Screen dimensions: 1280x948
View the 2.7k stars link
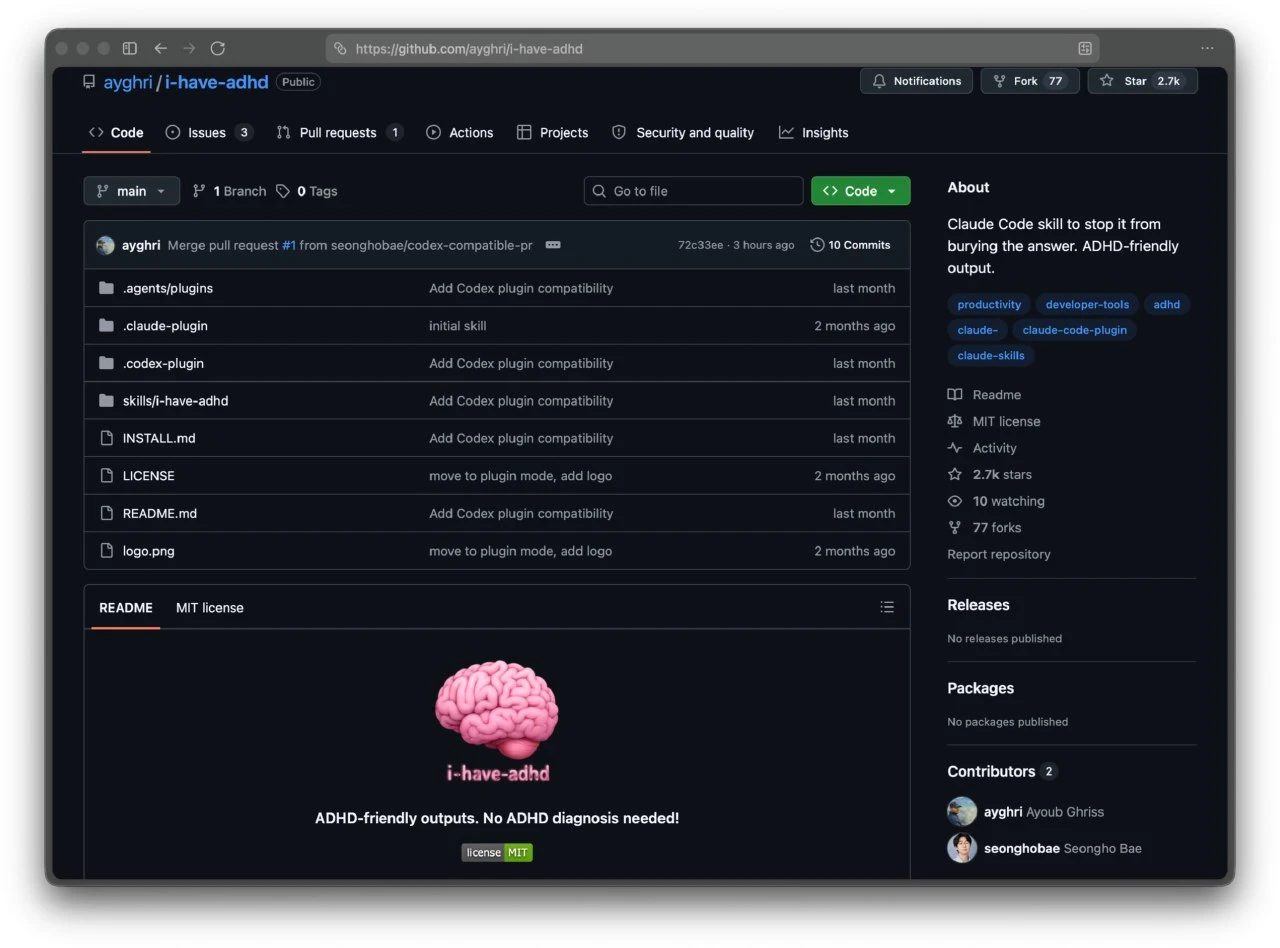point(990,475)
